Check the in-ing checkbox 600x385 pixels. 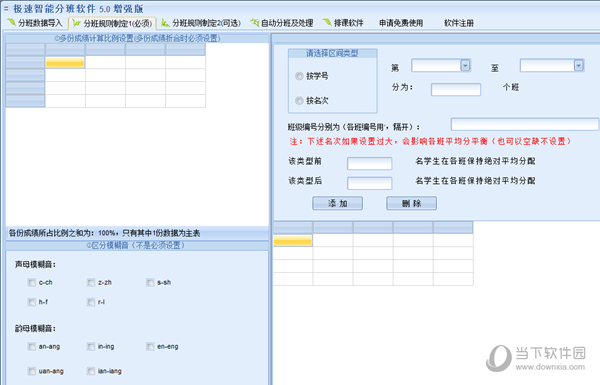tap(91, 346)
